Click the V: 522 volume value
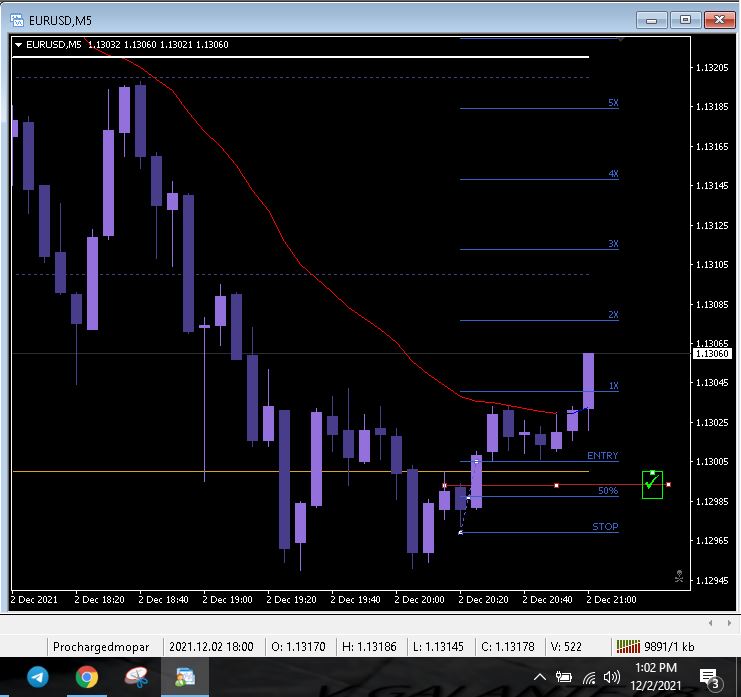Viewport: 741px width, 697px height. tap(566, 646)
